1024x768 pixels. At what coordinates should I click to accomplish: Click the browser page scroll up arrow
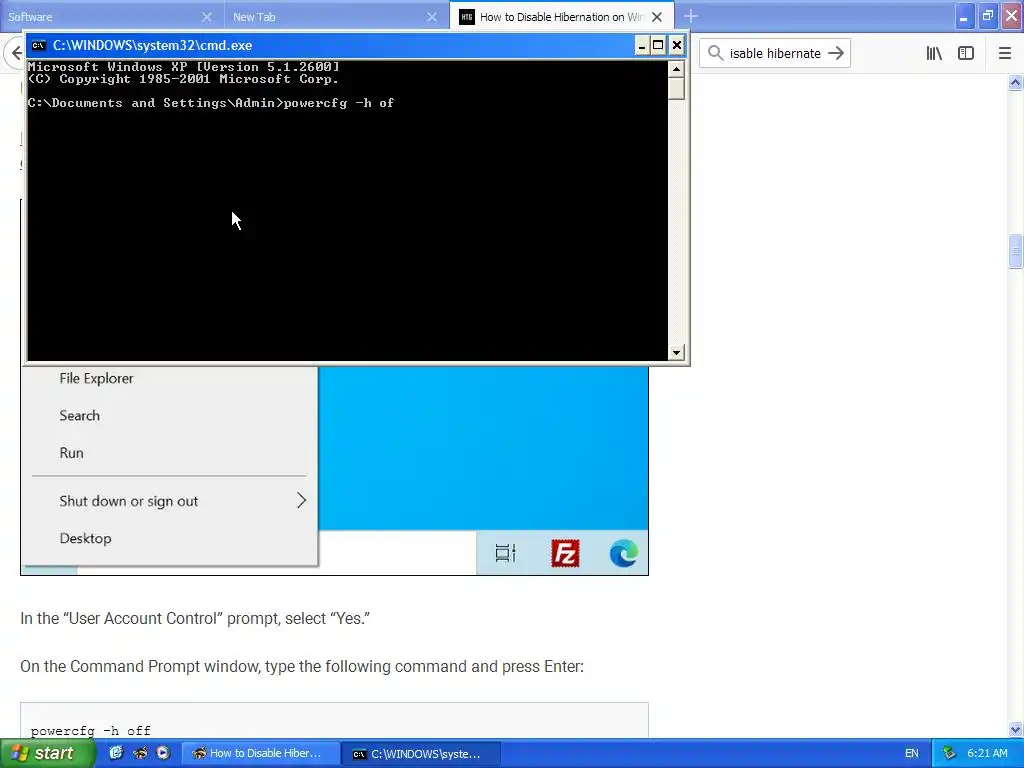(1015, 82)
